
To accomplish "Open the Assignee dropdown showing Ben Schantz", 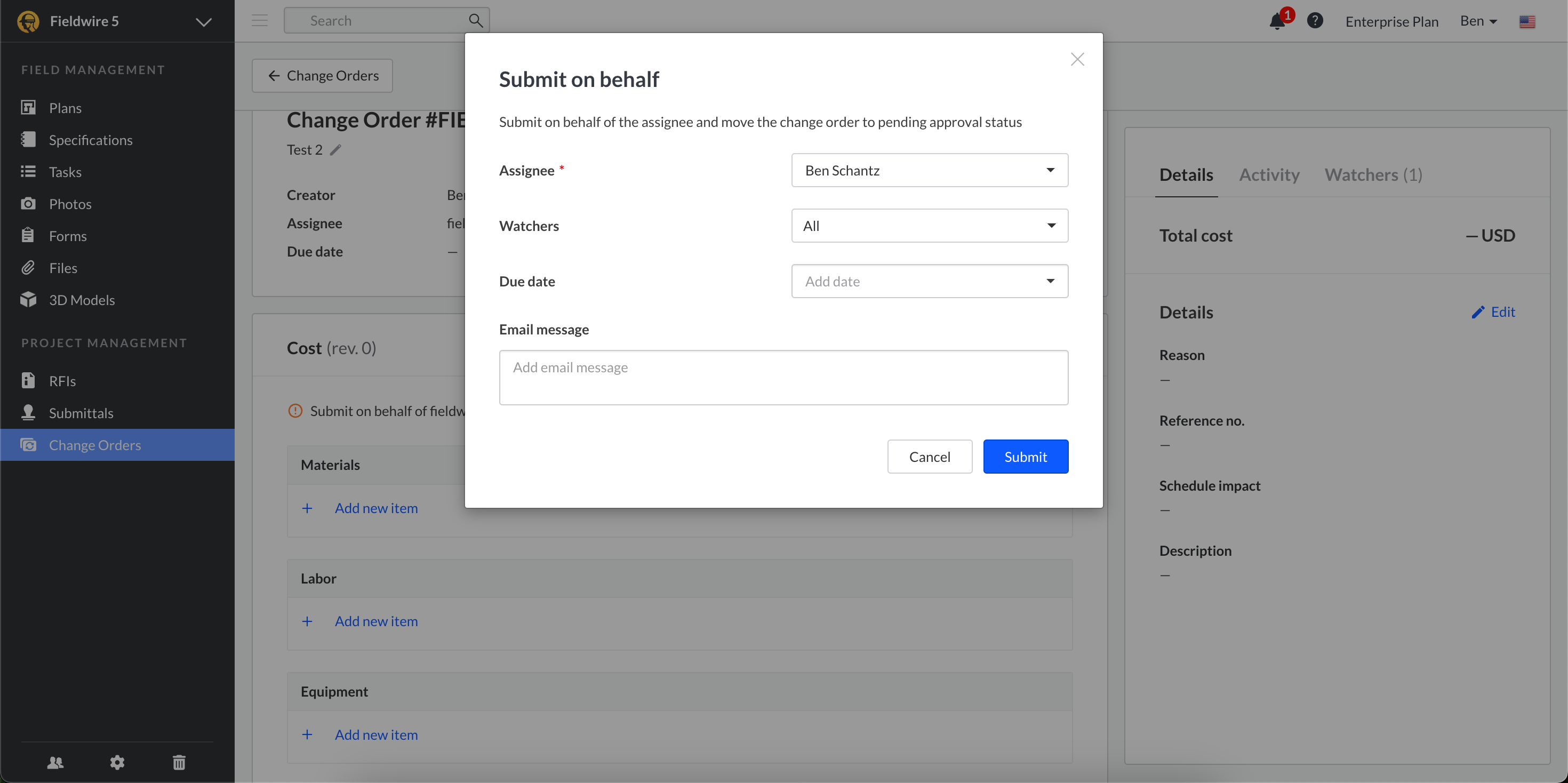I will (929, 171).
